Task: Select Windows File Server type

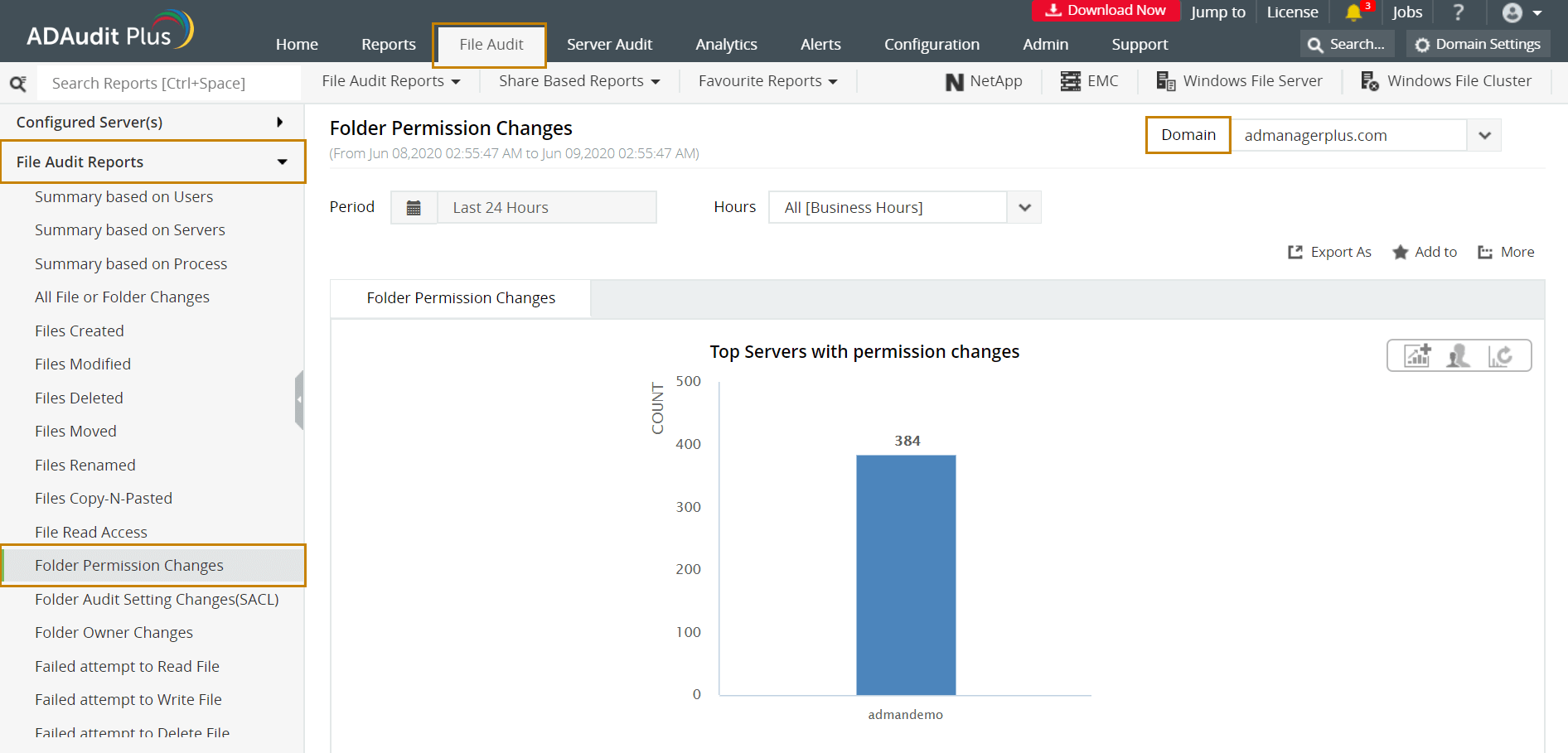Action: 1239,81
